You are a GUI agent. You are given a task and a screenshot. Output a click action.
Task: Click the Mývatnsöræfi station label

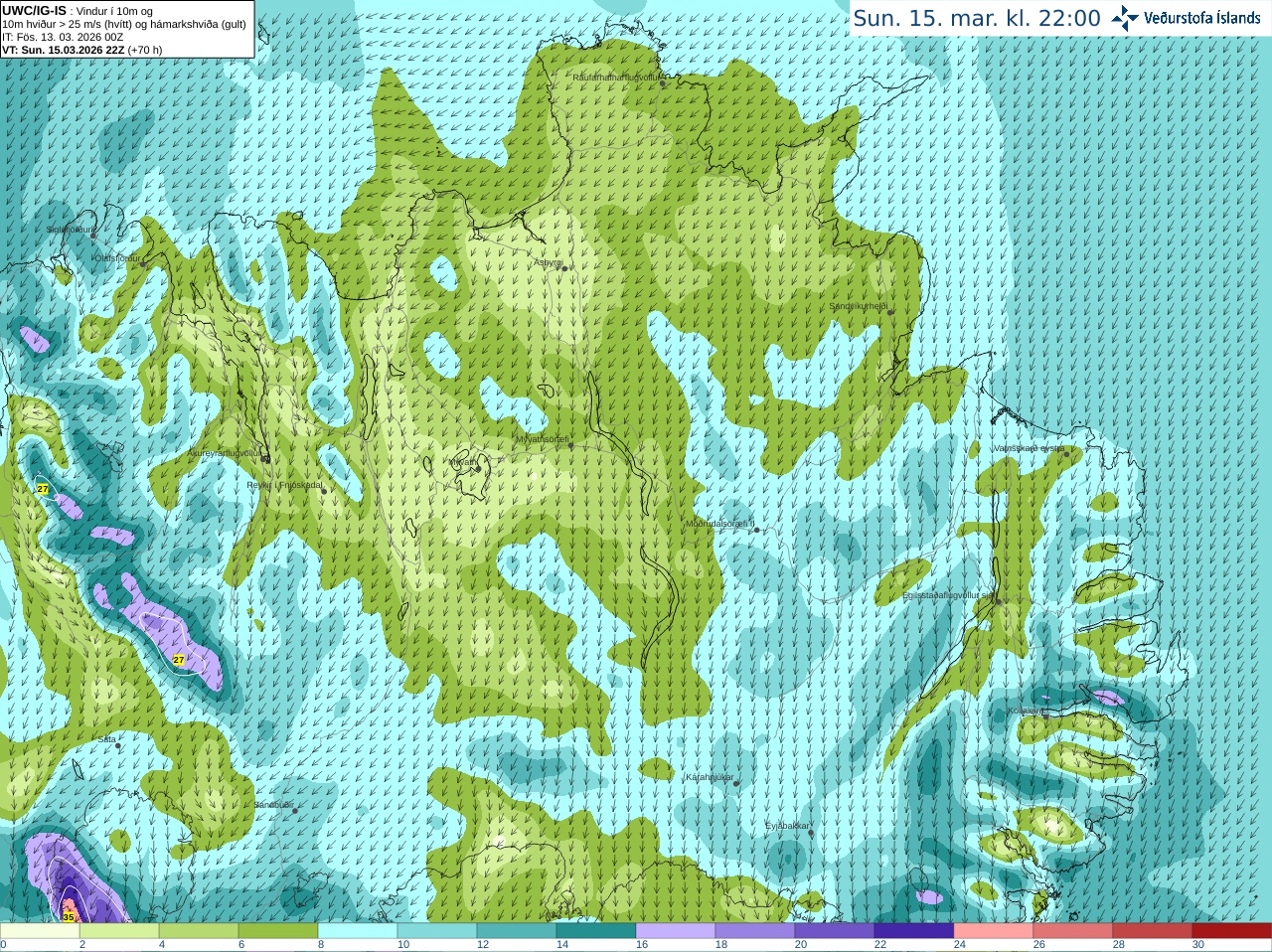tap(542, 439)
